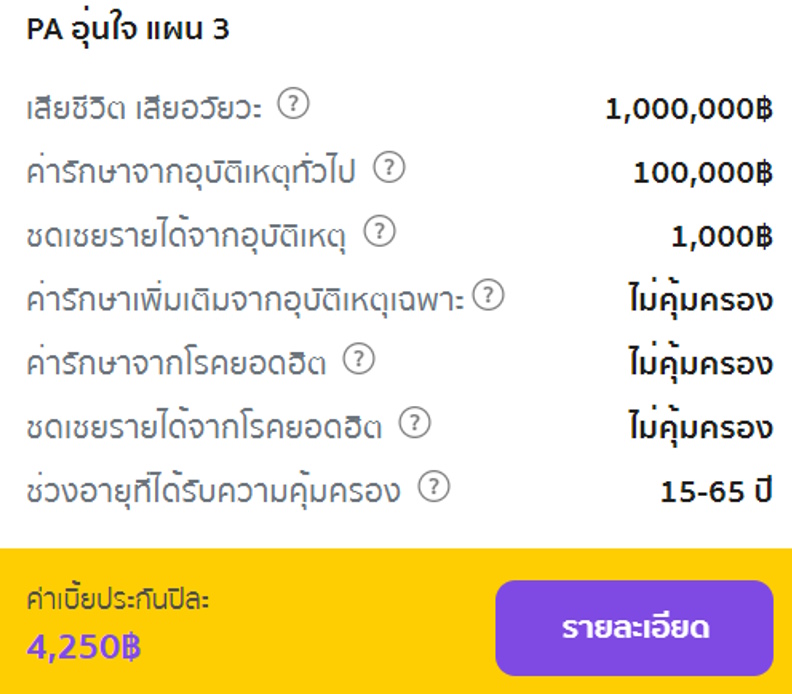Show help for ชดเชยรายได้จากอุบัติเหตุ
Viewport: 792px width, 694px height.
tap(380, 231)
